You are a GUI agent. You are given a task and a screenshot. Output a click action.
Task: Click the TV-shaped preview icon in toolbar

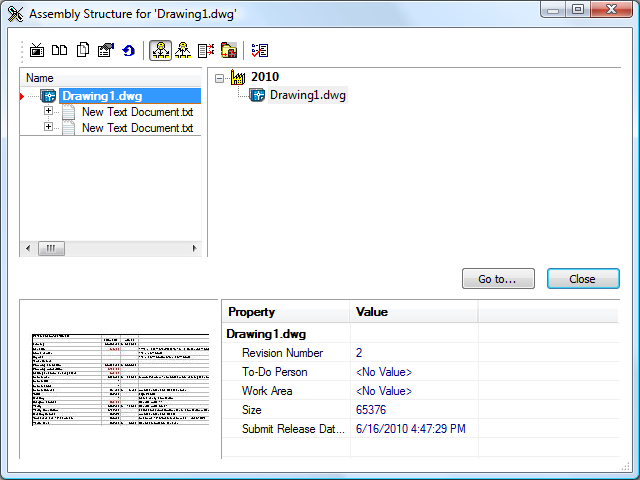coord(37,50)
